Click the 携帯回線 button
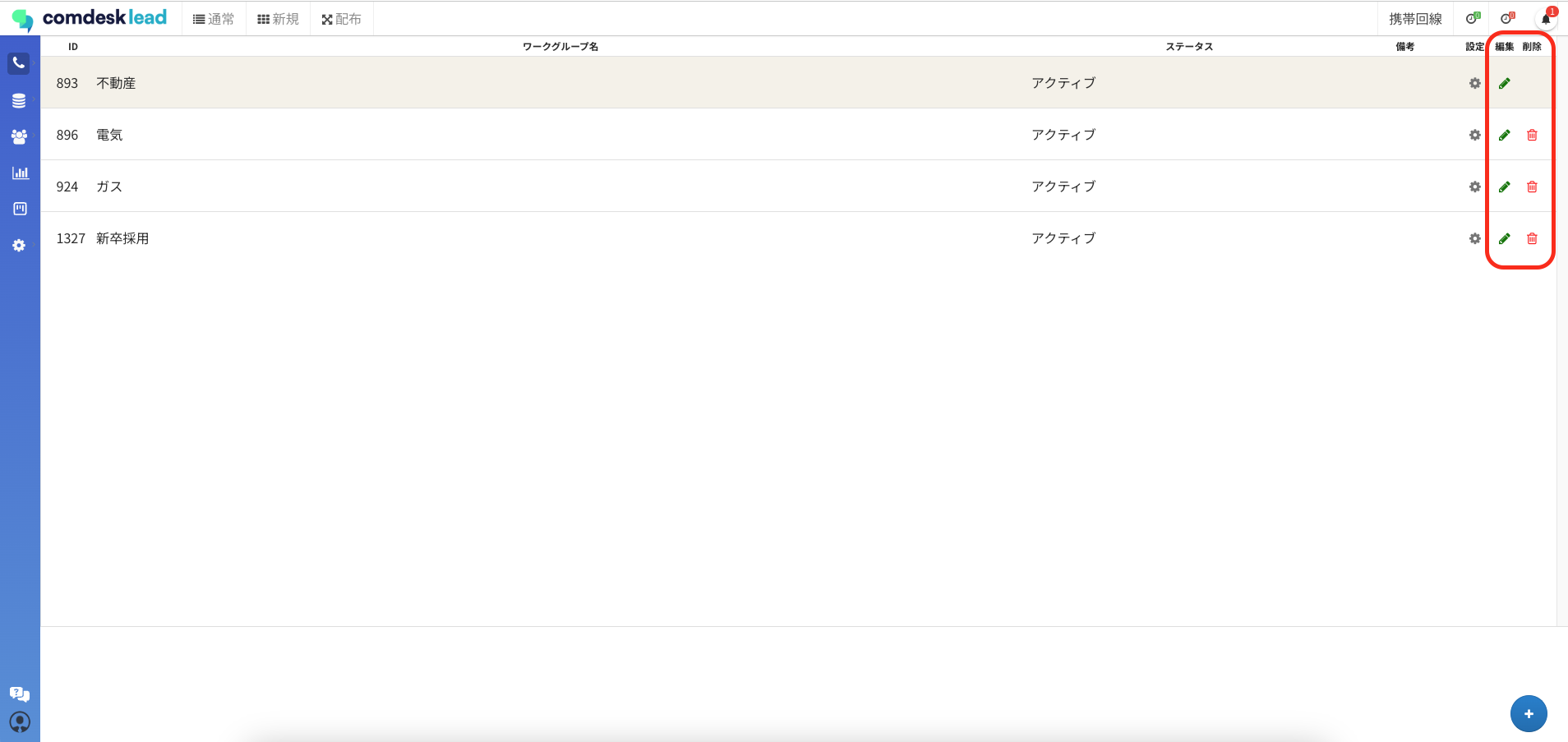The height and width of the screenshot is (742, 1568). click(1415, 19)
